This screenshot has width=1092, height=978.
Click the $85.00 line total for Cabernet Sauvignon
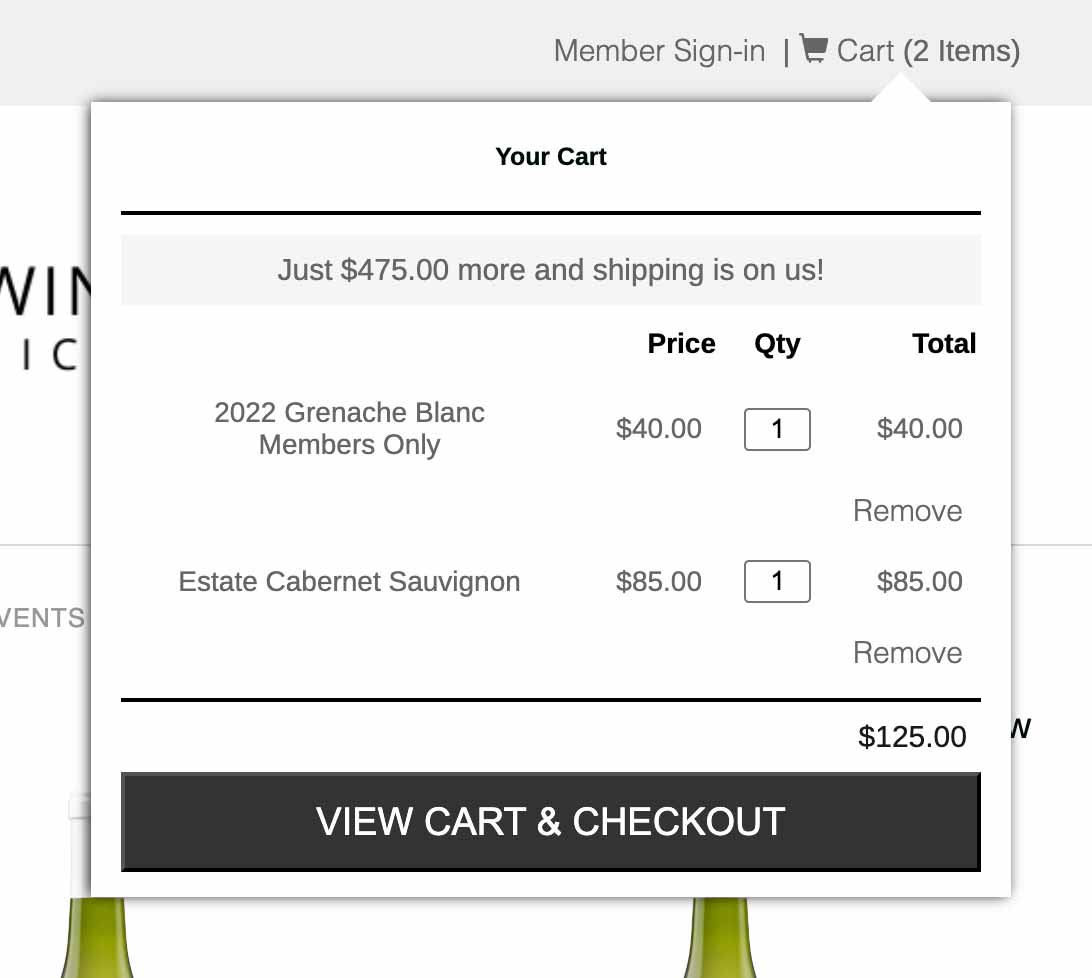[919, 582]
